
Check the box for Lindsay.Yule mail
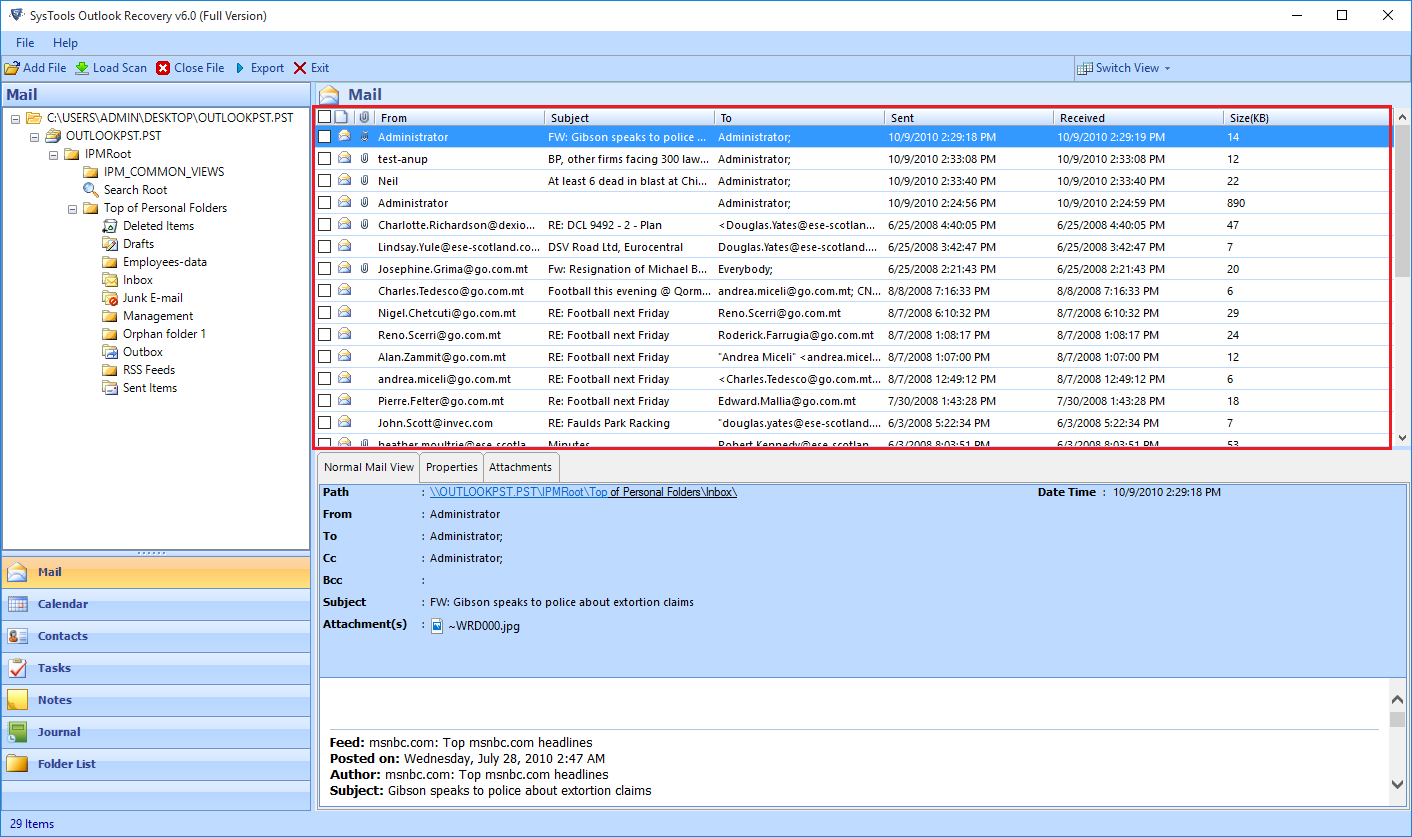[x=324, y=246]
